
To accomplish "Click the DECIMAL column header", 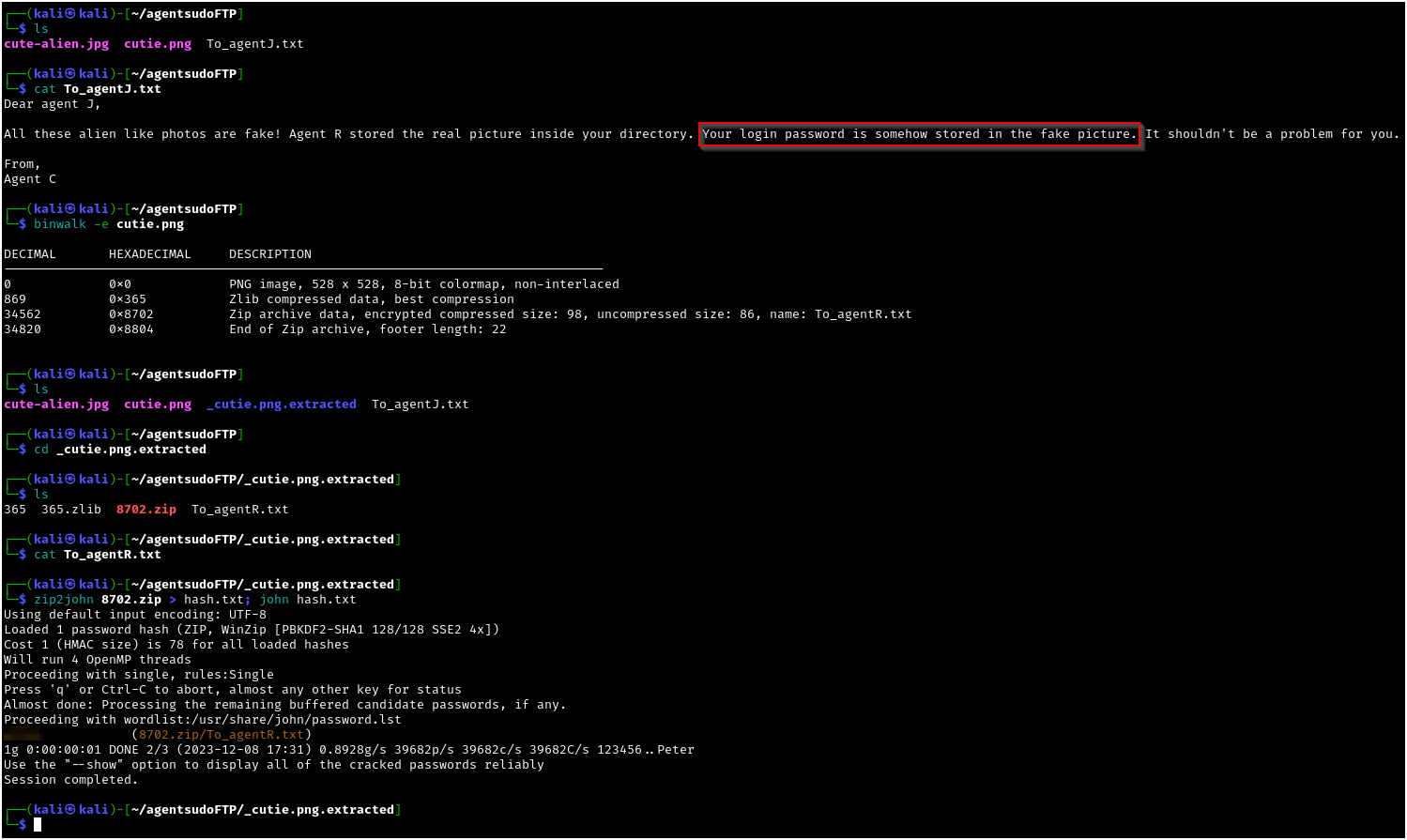I will click(x=30, y=254).
